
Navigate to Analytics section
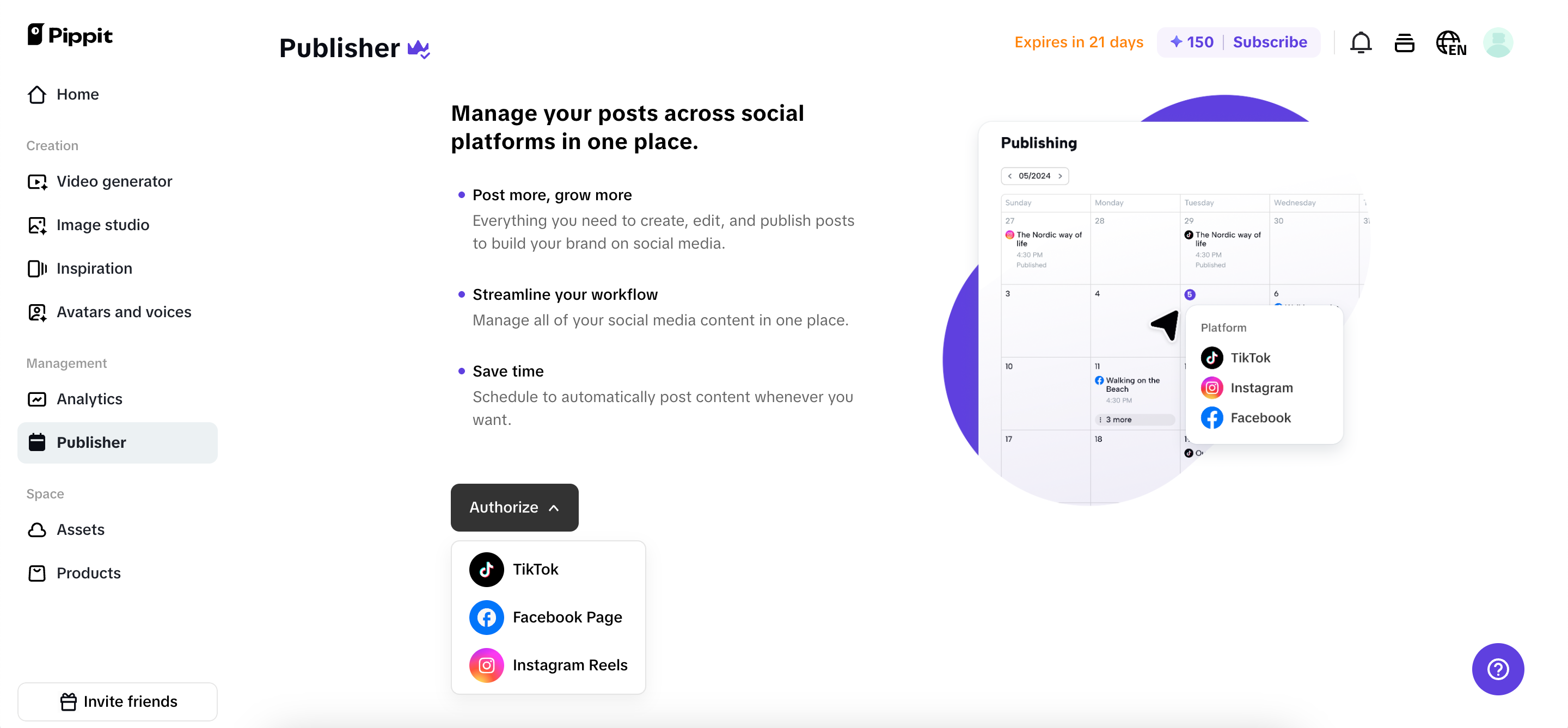89,399
